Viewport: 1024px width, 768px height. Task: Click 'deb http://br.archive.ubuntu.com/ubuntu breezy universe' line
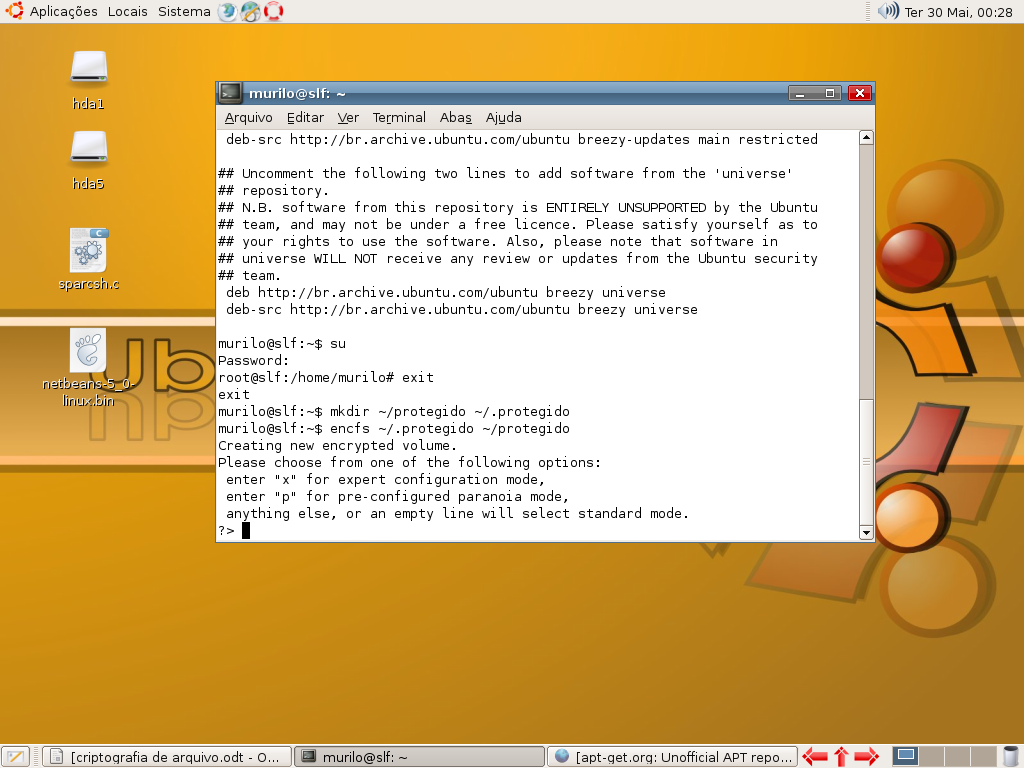[446, 293]
